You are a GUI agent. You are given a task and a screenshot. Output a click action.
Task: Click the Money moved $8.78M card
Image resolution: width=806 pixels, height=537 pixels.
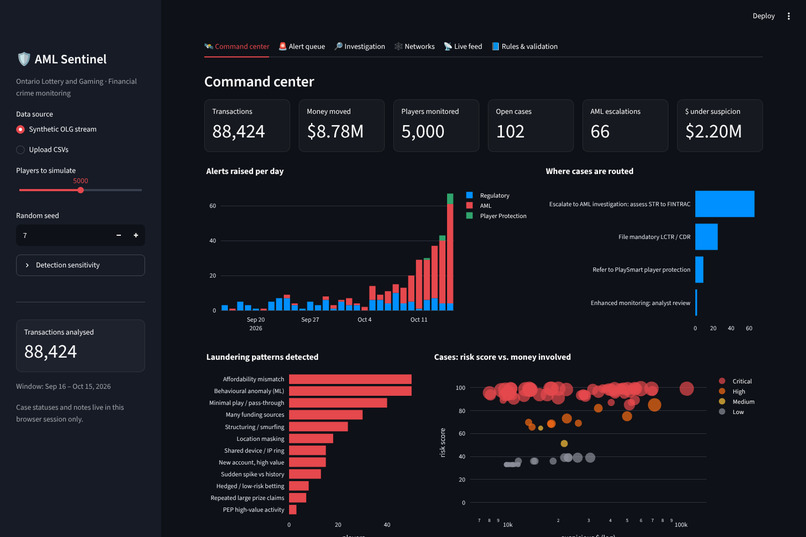click(342, 125)
